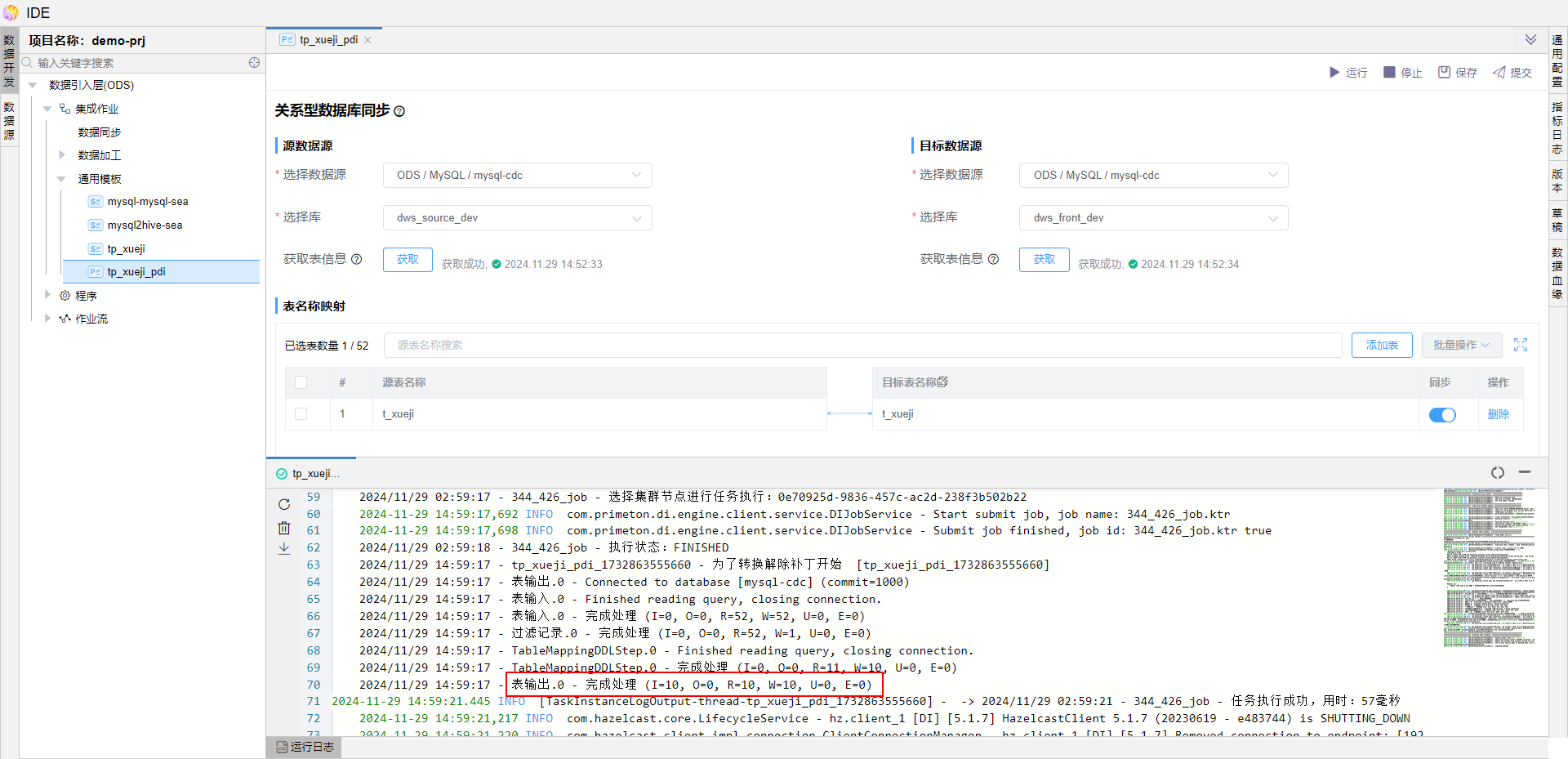1568x759 pixels.
Task: Click the Add Table (添加表) button
Action: [x=1382, y=345]
